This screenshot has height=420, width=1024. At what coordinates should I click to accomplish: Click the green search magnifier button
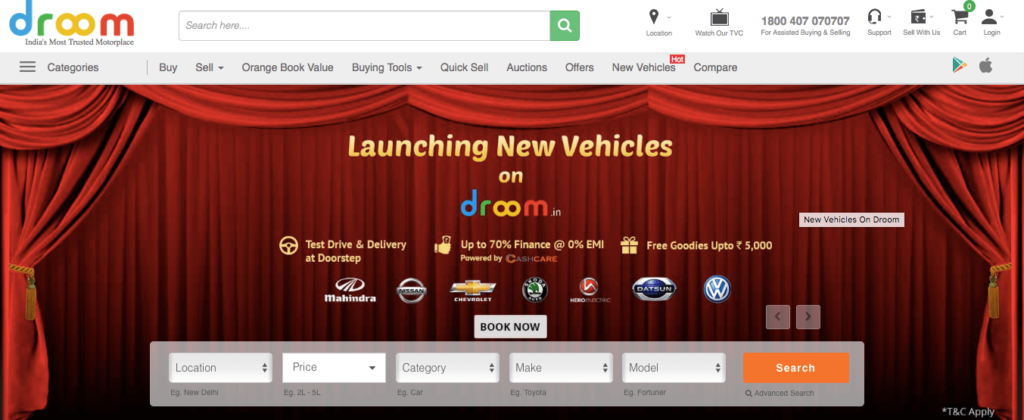tap(564, 25)
